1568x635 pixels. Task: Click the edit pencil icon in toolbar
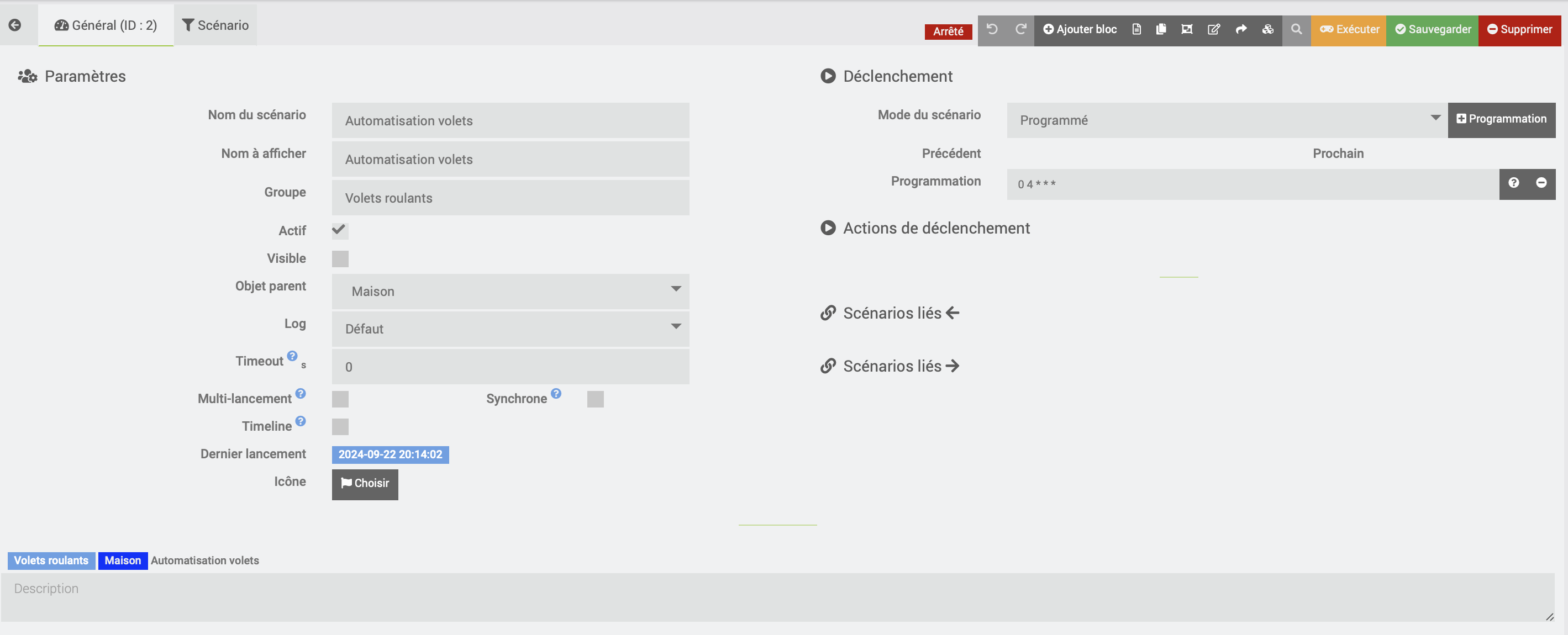[x=1213, y=29]
